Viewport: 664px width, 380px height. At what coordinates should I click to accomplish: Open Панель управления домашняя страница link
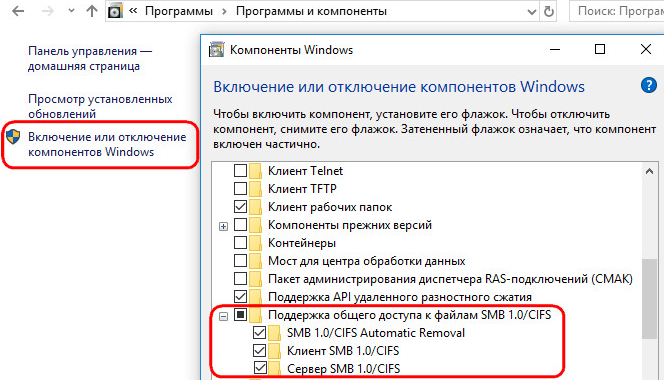90,58
